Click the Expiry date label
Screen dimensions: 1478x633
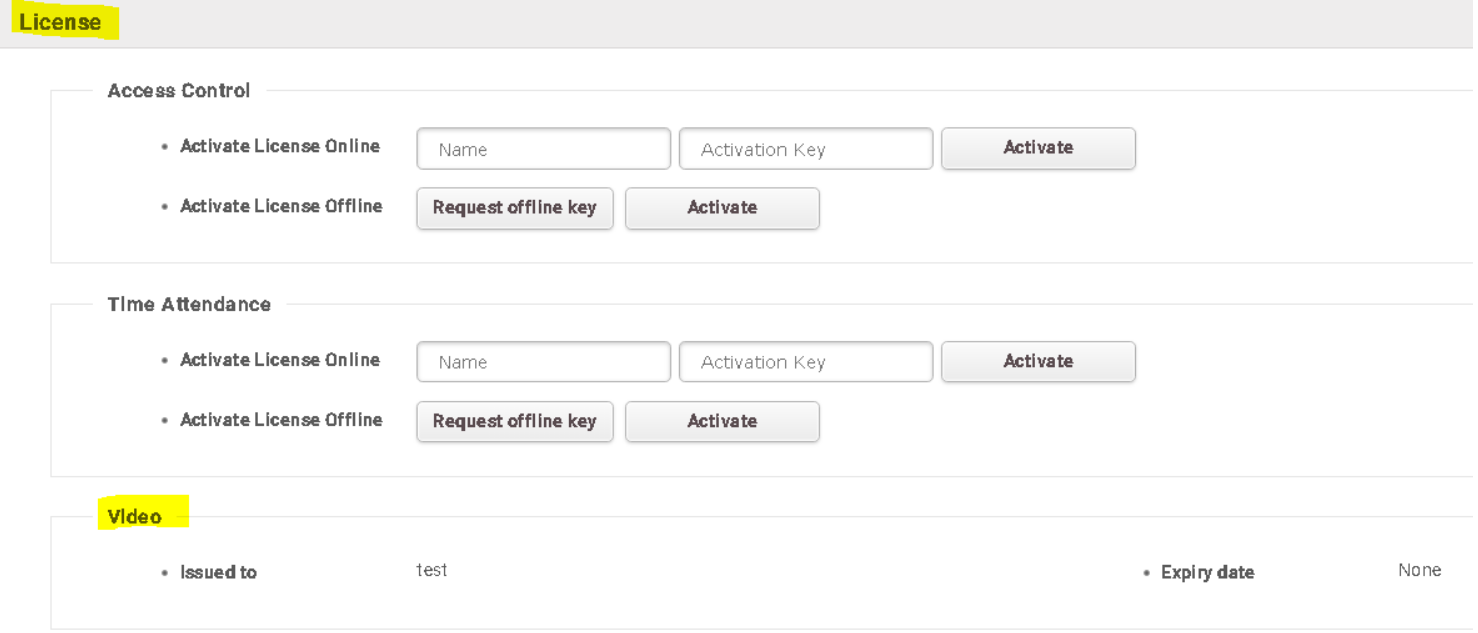click(x=1207, y=573)
